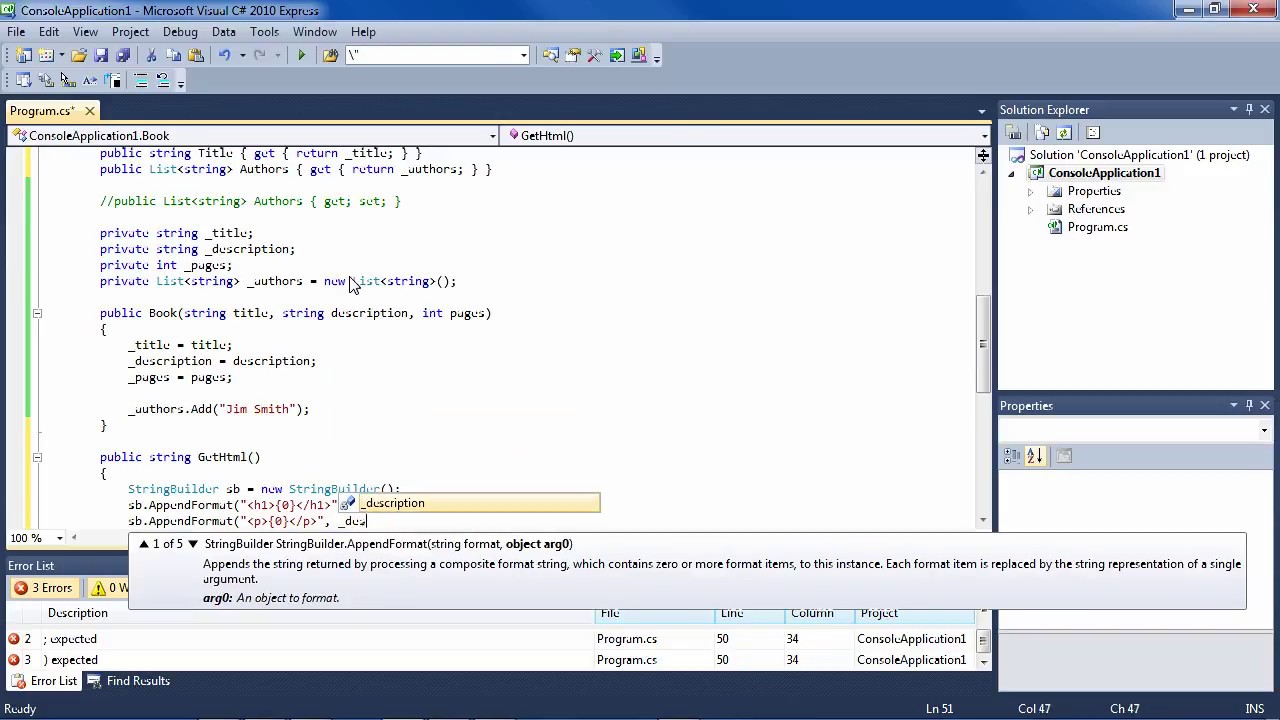Viewport: 1280px width, 720px height.
Task: Open the Properties object selector dropdown
Action: (1264, 431)
